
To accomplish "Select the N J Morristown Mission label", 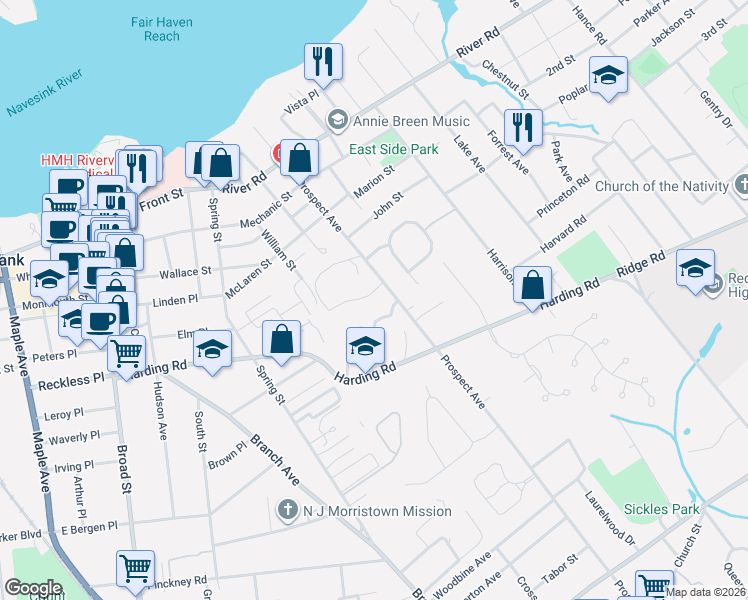I will pyautogui.click(x=377, y=511).
